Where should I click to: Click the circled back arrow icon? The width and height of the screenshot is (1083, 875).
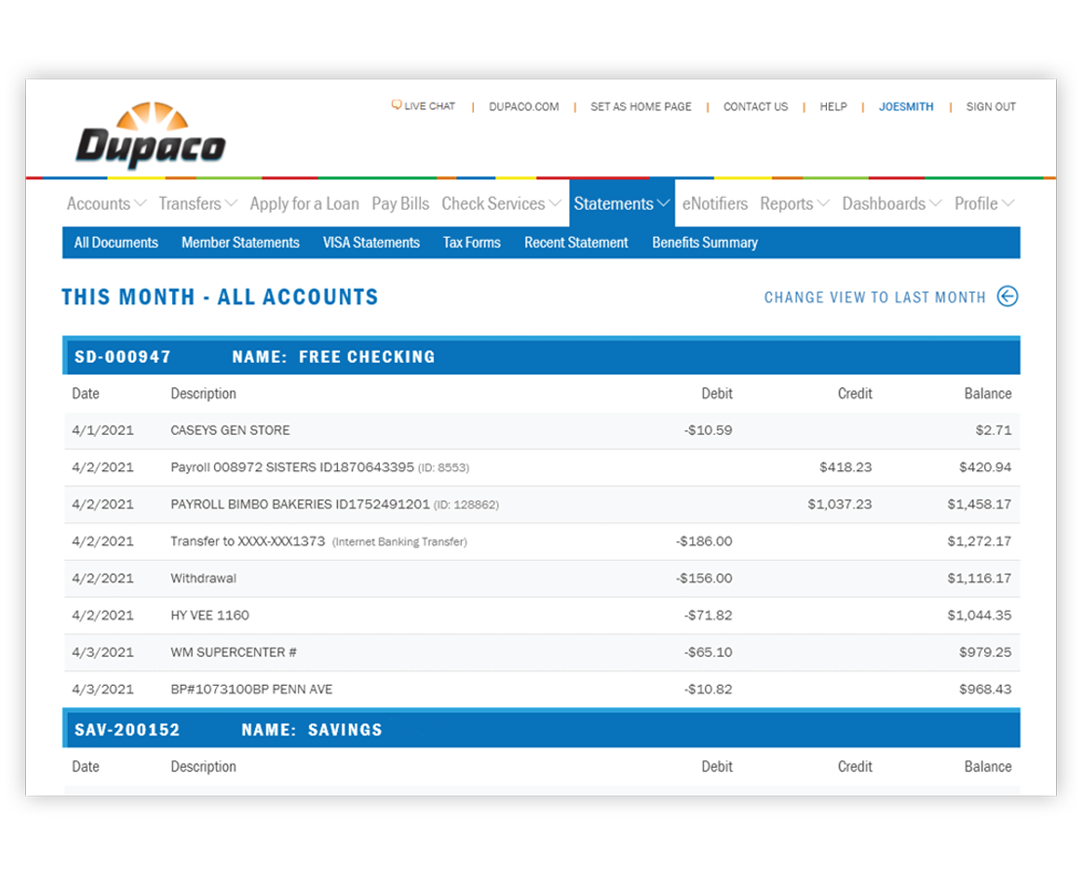(x=1008, y=296)
